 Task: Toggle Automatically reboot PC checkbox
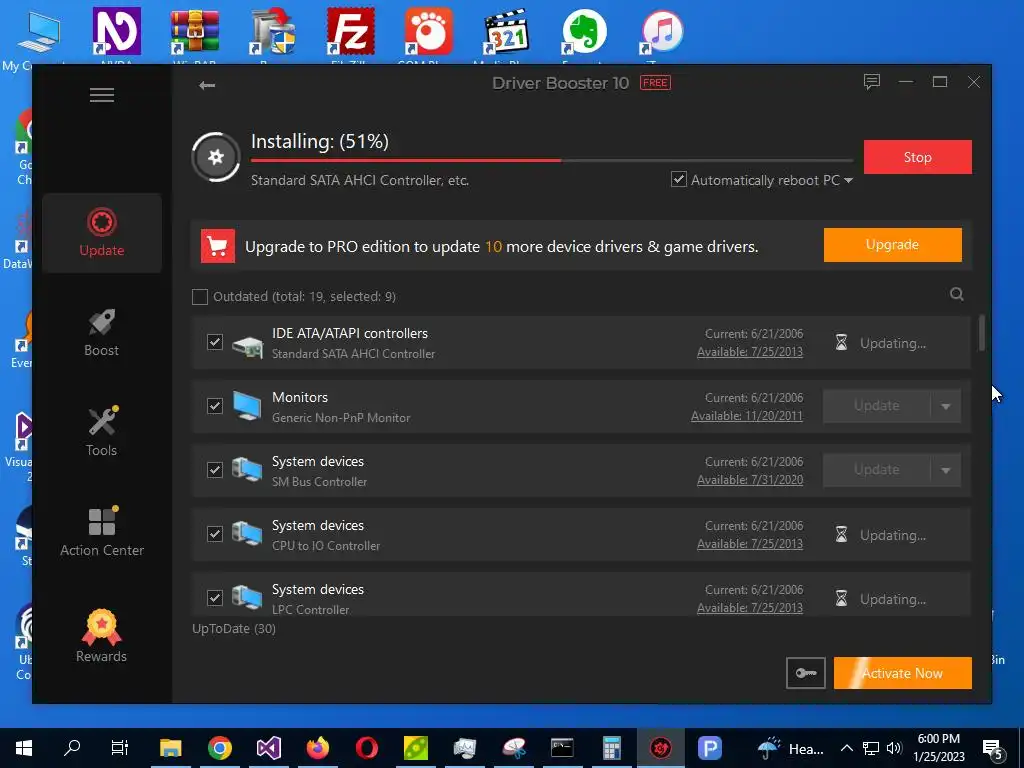[x=679, y=180]
